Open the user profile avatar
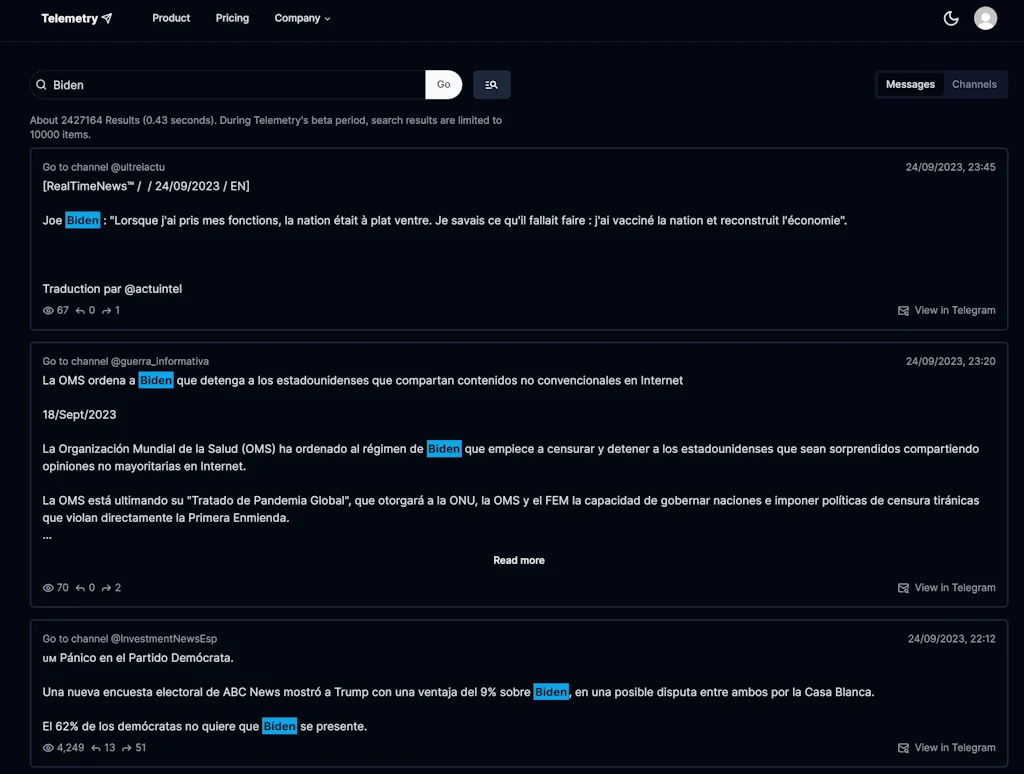Viewport: 1024px width, 774px height. click(x=985, y=18)
